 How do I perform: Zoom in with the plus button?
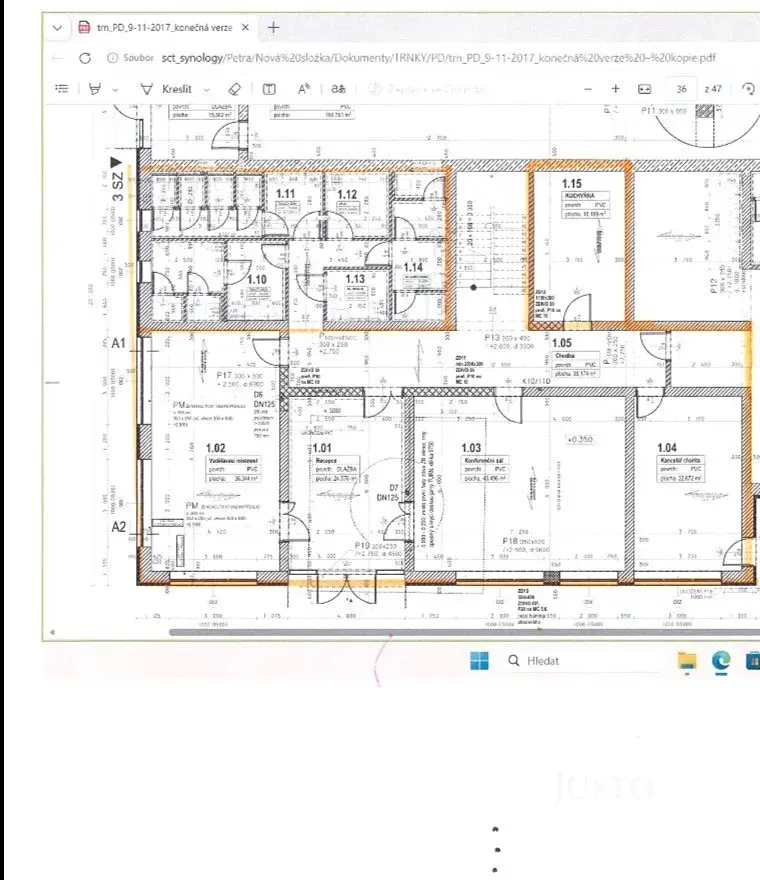[x=615, y=89]
